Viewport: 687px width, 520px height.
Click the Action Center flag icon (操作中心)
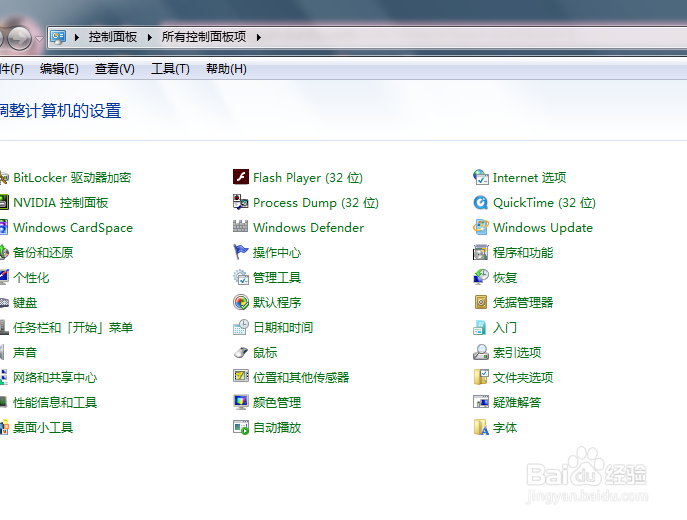(241, 252)
